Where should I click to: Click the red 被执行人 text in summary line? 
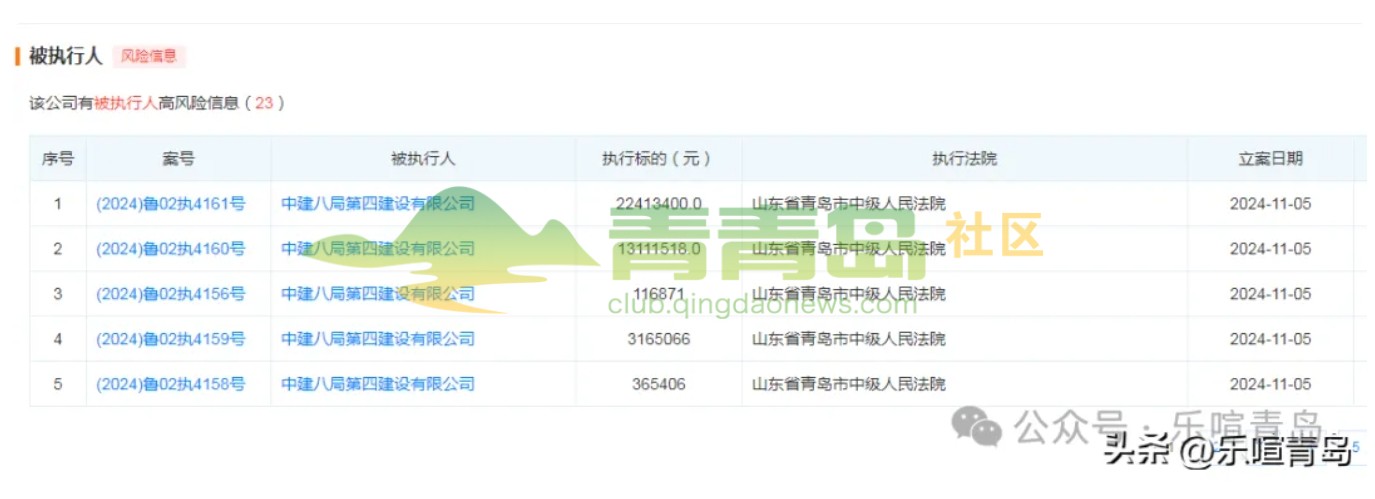click(126, 103)
